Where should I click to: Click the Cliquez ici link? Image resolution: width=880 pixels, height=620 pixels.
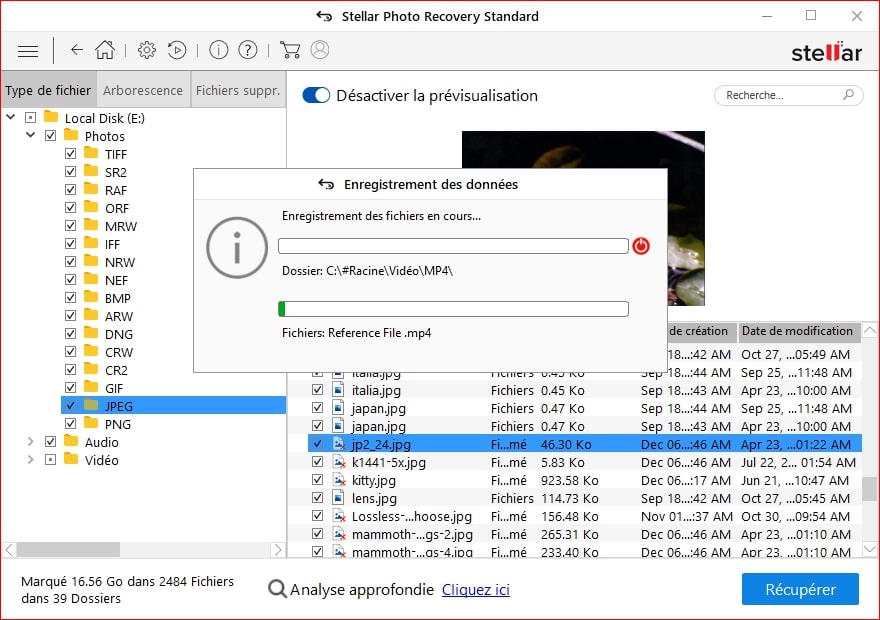pos(475,590)
